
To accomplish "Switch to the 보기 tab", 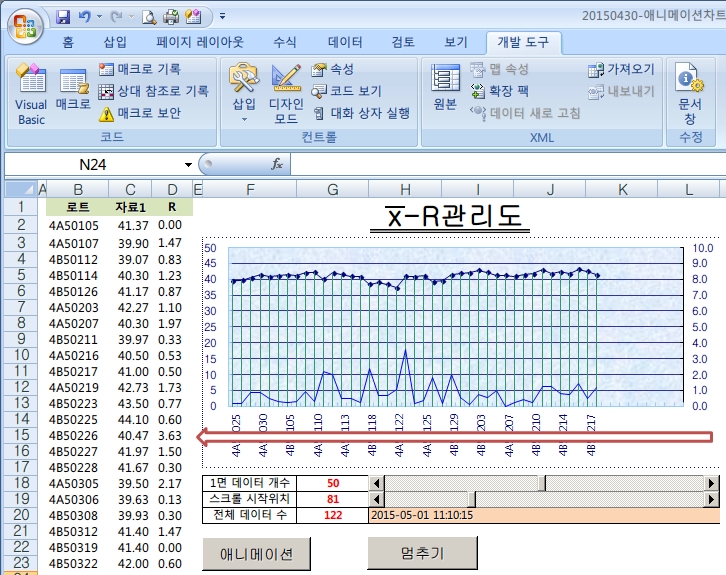I will point(456,43).
